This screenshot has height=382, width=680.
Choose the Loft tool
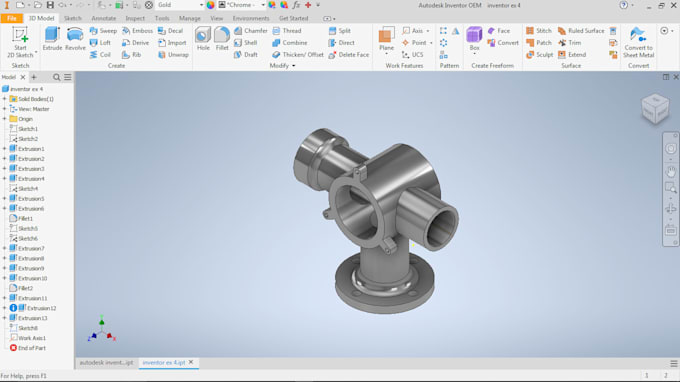tap(100, 42)
